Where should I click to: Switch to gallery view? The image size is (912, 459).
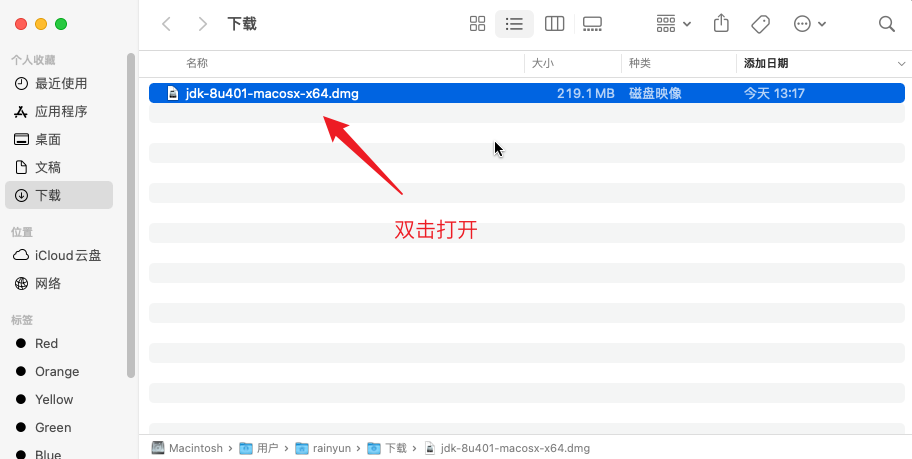click(592, 24)
